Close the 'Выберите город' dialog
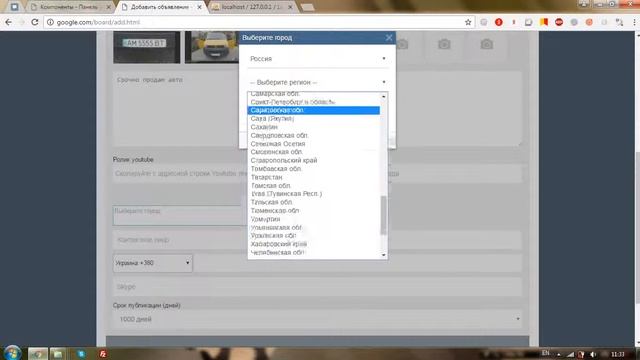This screenshot has width=640, height=360. click(x=389, y=38)
